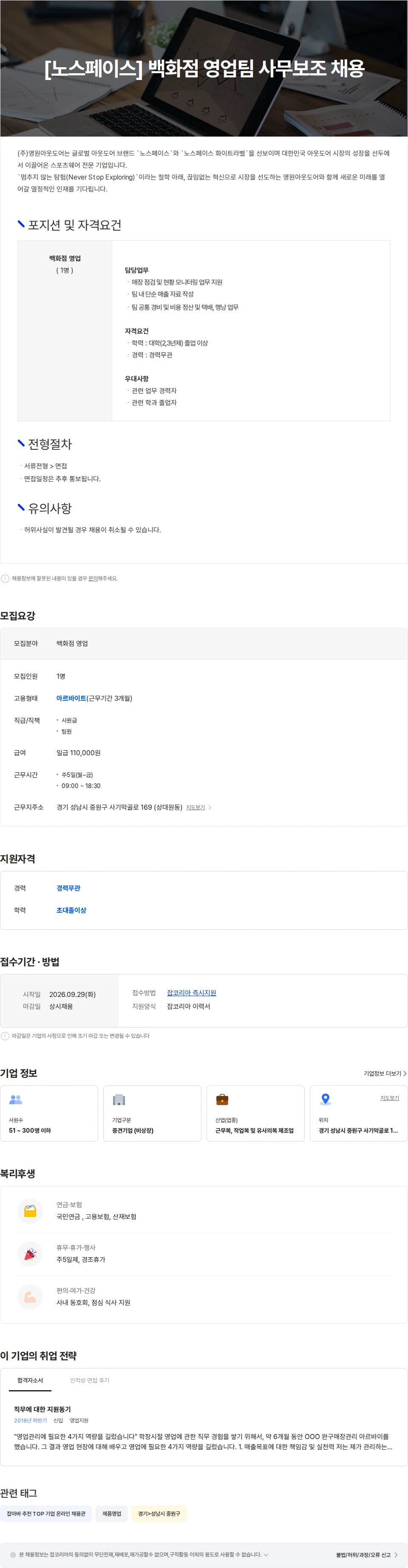Click the 제품영업 tag
The height and width of the screenshot is (1568, 408).
[112, 1513]
